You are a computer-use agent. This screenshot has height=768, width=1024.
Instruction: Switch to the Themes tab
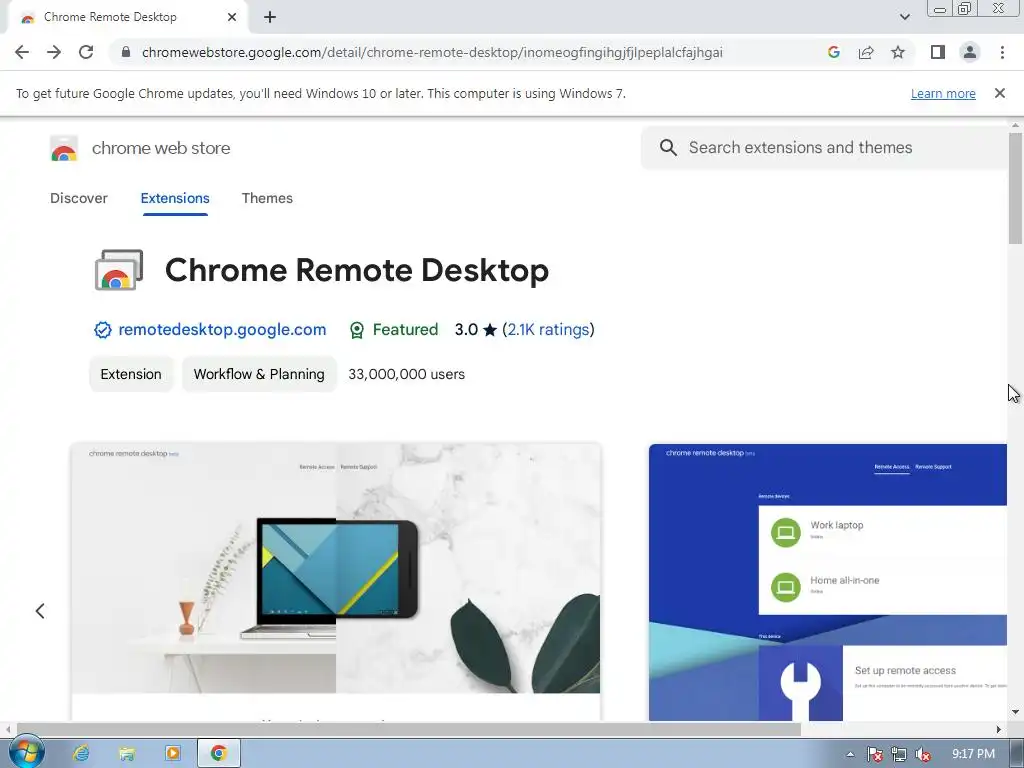click(267, 198)
